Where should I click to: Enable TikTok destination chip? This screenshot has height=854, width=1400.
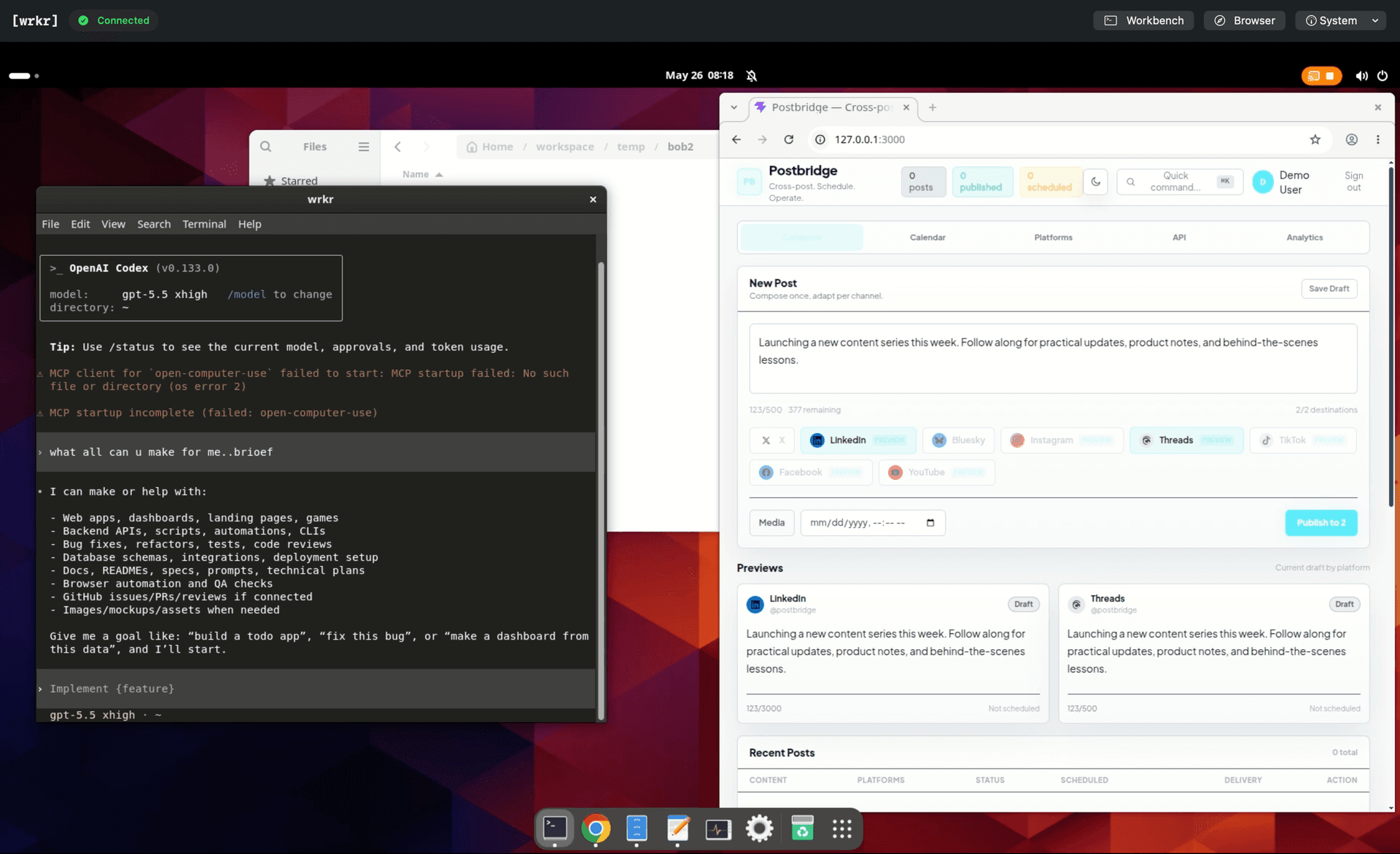pyautogui.click(x=1303, y=440)
